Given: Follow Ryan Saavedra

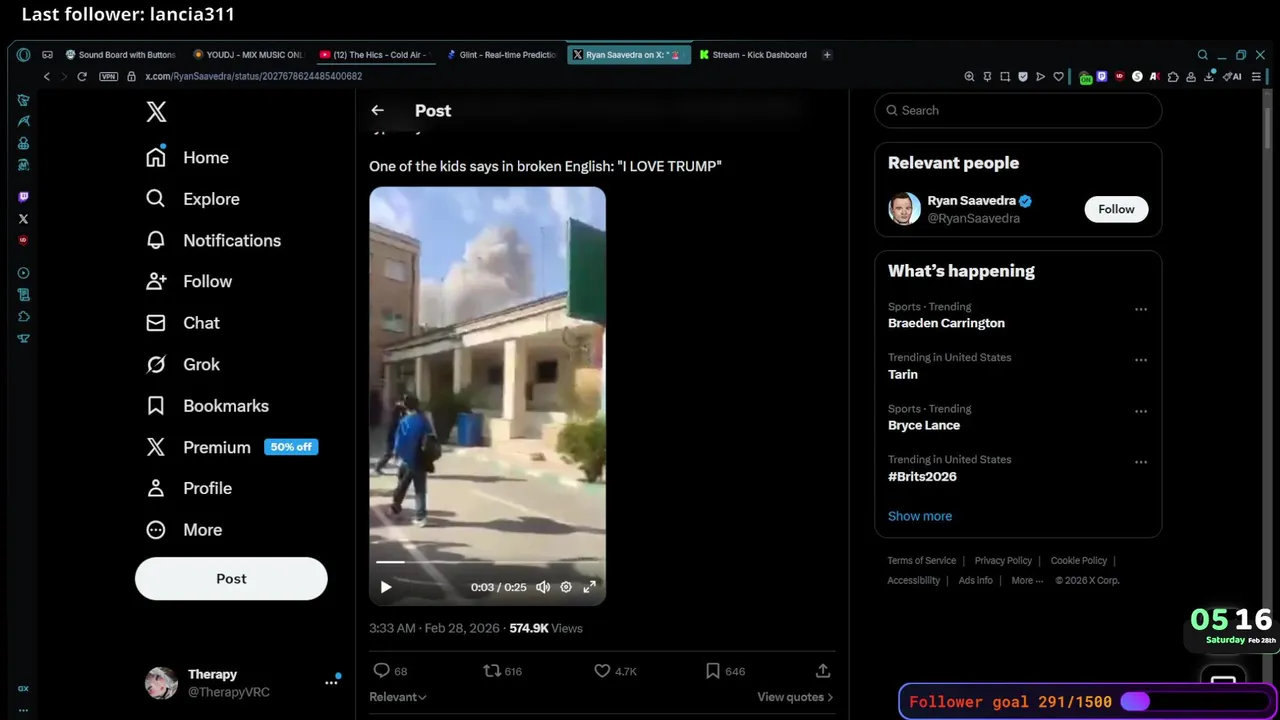Looking at the screenshot, I should point(1116,209).
